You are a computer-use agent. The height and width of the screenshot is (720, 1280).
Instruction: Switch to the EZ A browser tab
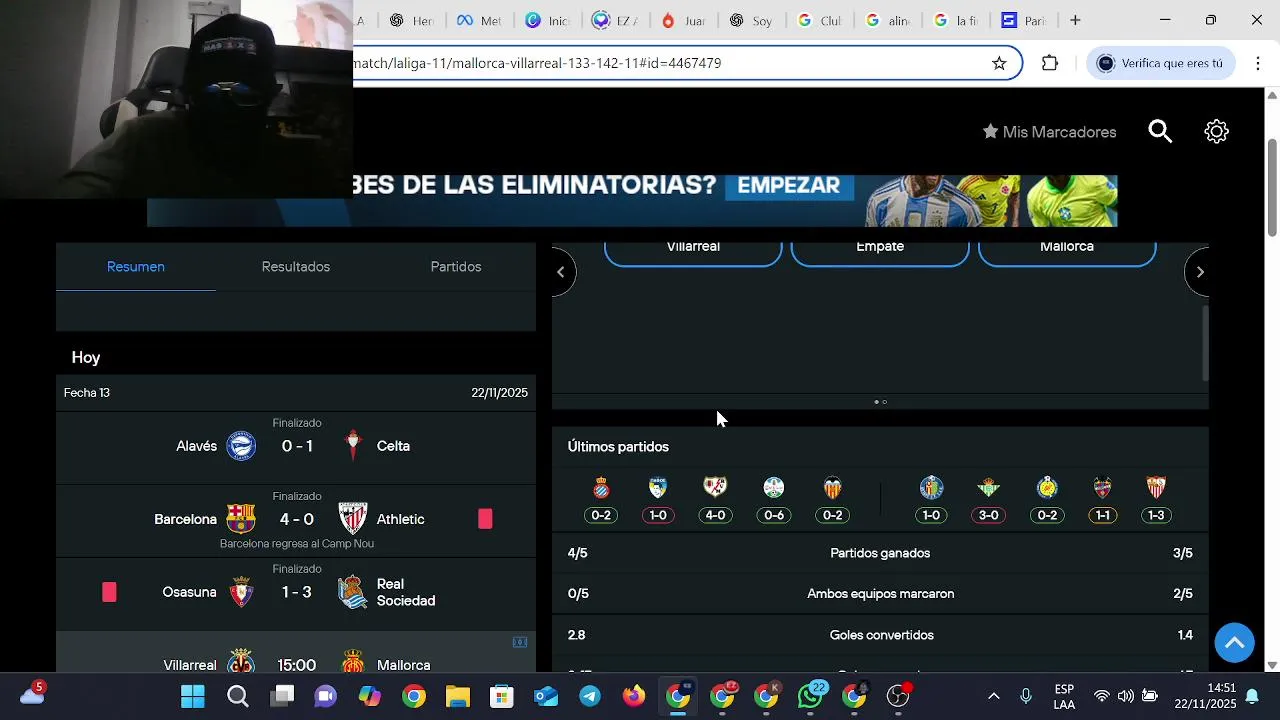click(x=615, y=20)
